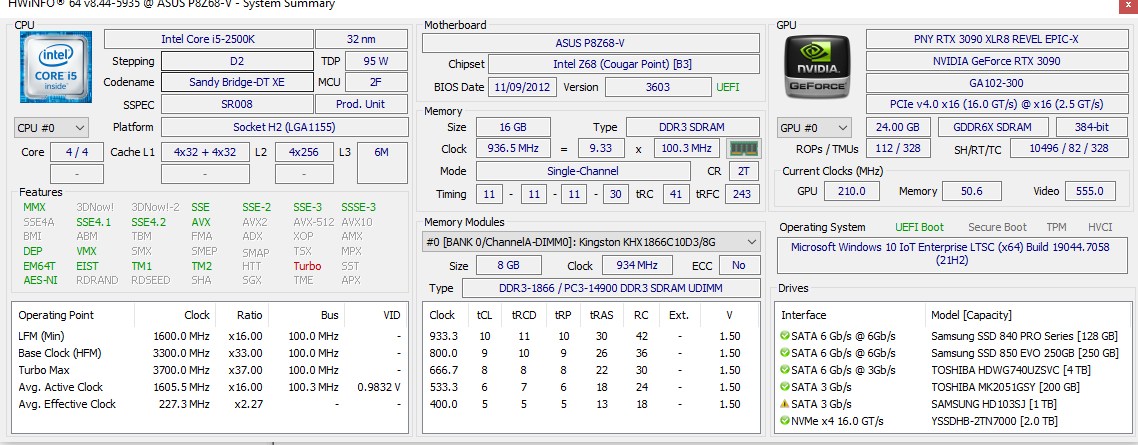
Task: Click the Secure Boot label
Action: pos(997,227)
